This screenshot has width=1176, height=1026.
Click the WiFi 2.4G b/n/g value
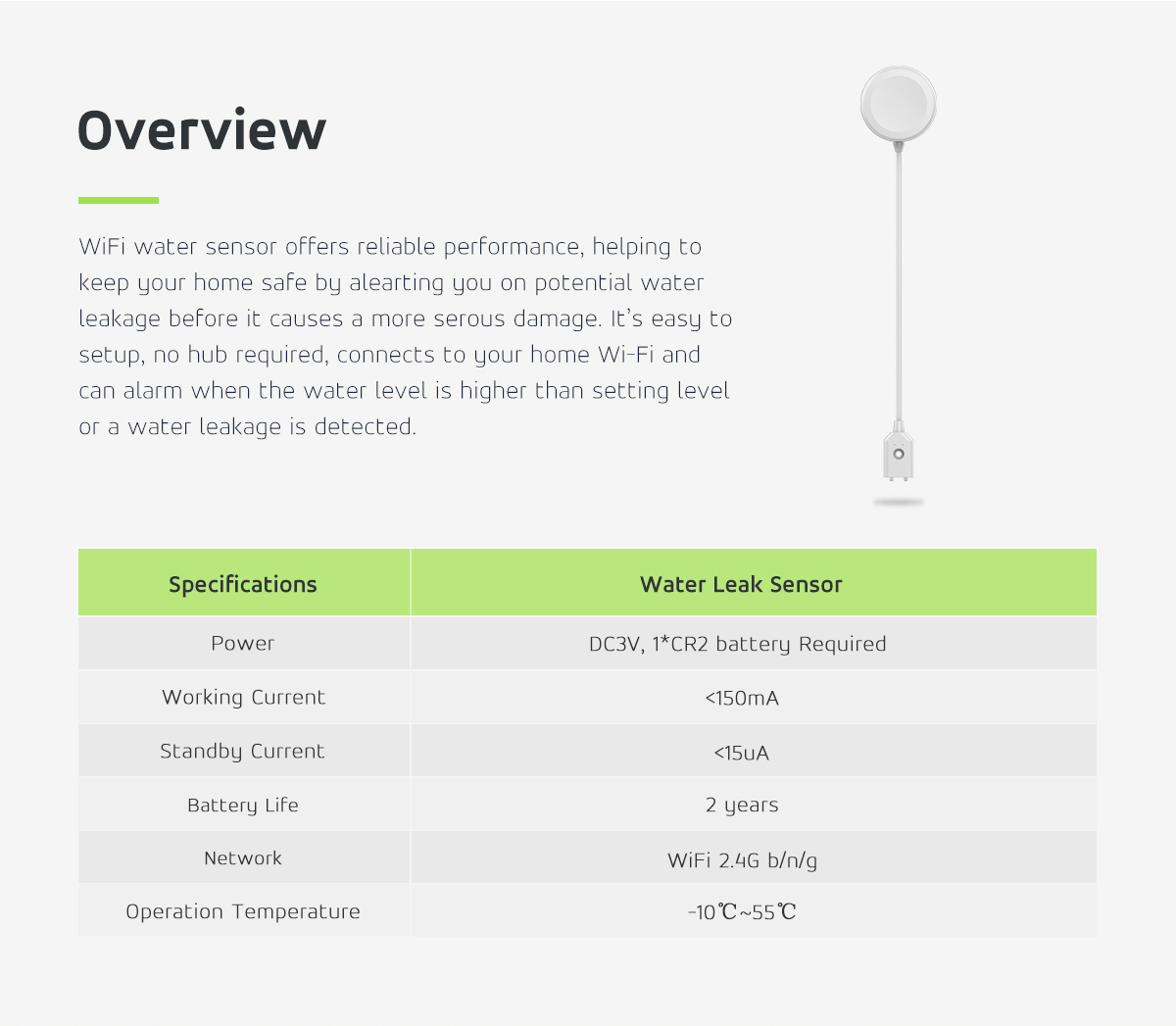tap(742, 860)
